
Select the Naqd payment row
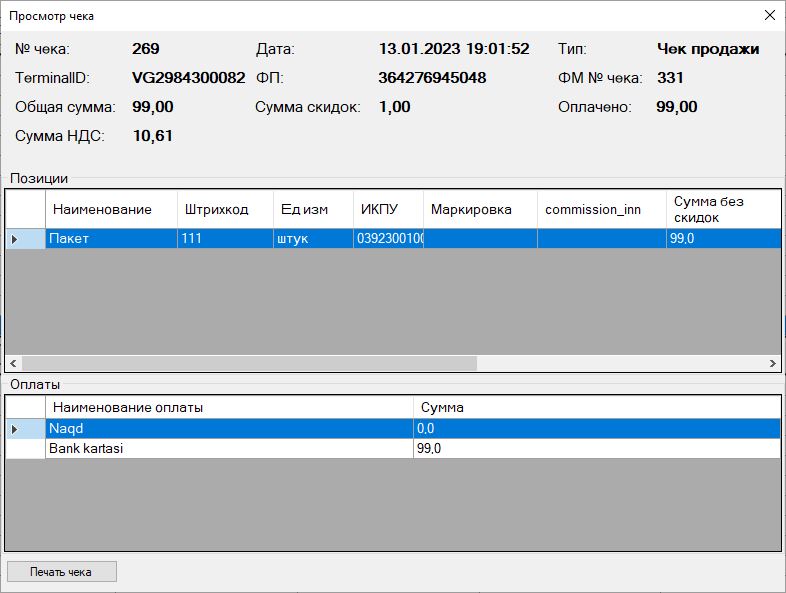coord(229,428)
